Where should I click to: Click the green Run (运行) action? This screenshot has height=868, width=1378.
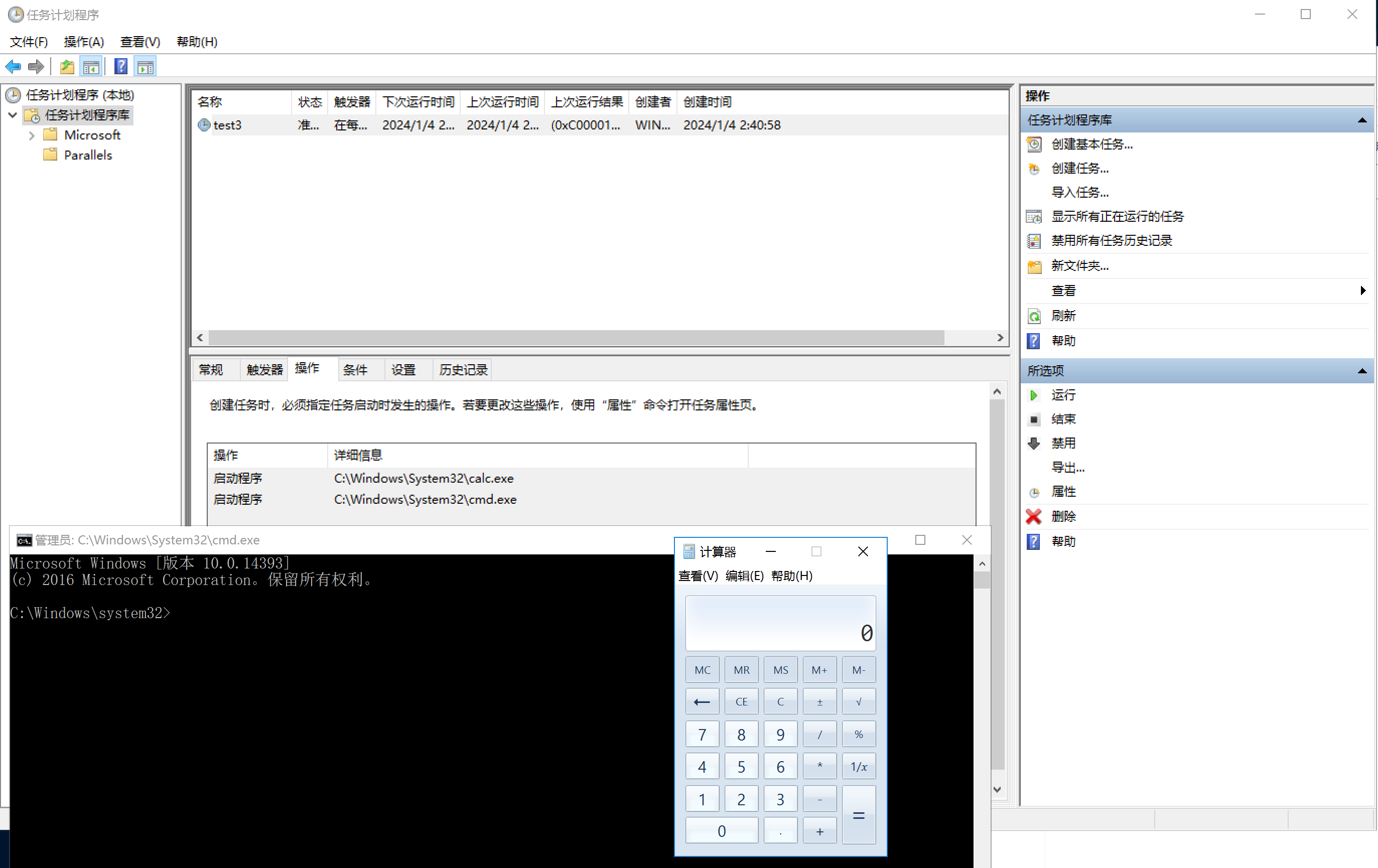tap(1063, 395)
